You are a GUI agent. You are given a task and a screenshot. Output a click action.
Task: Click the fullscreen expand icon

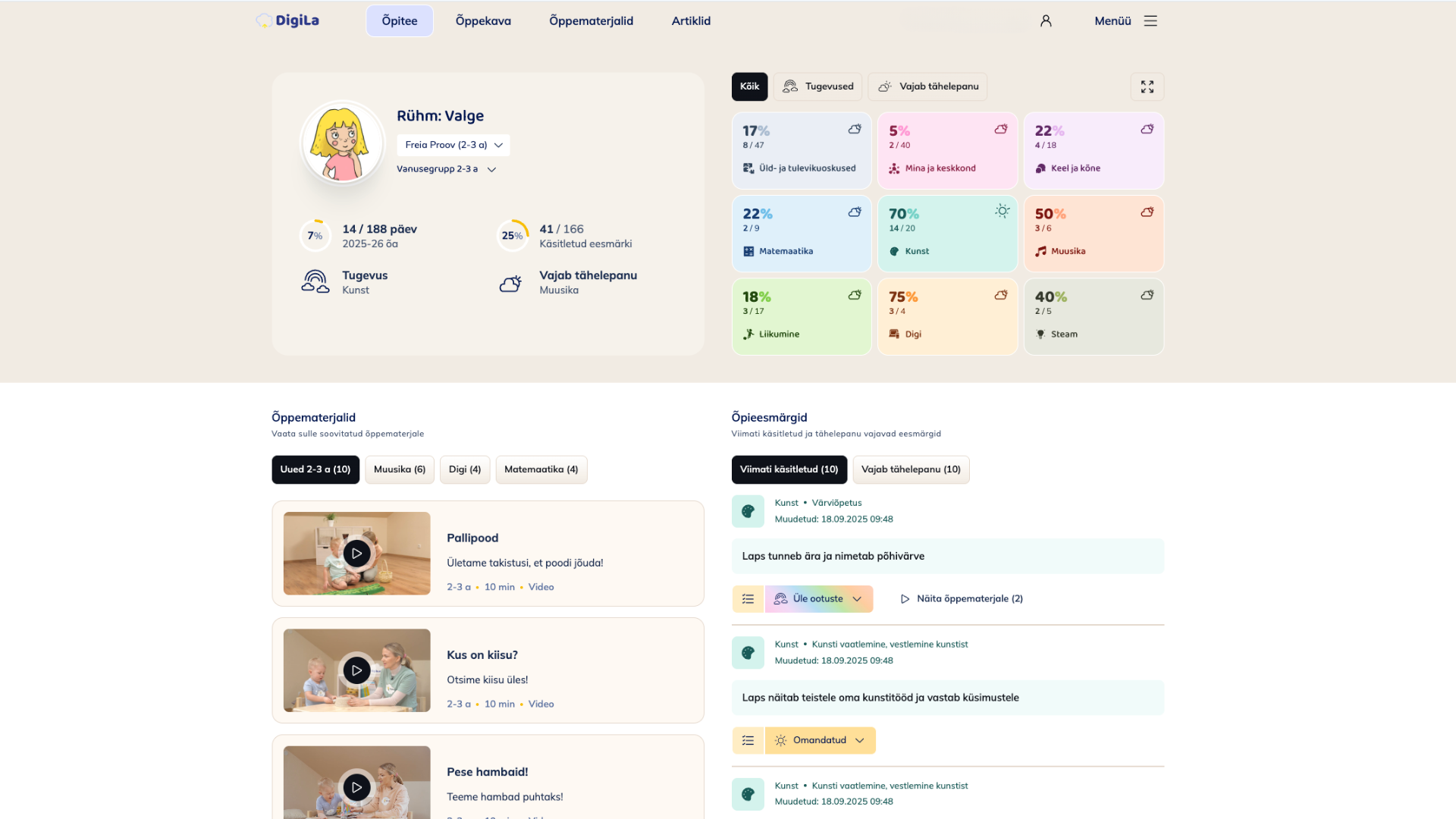coord(1147,86)
